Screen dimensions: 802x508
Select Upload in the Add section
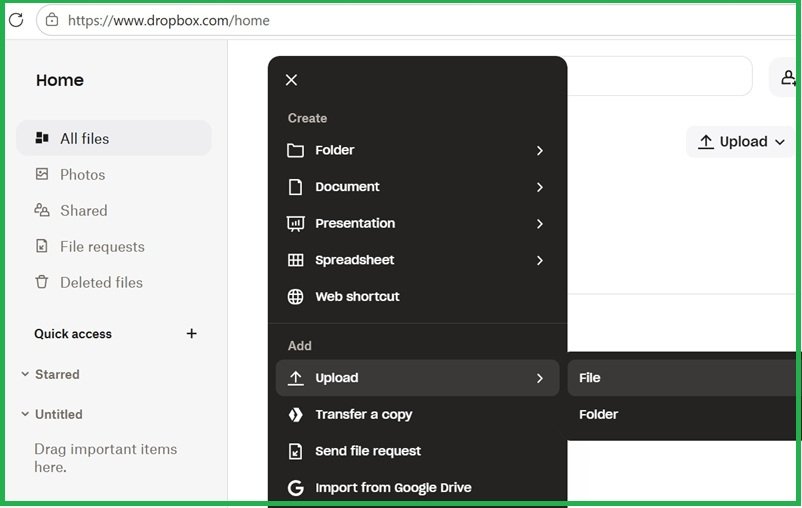click(x=417, y=378)
